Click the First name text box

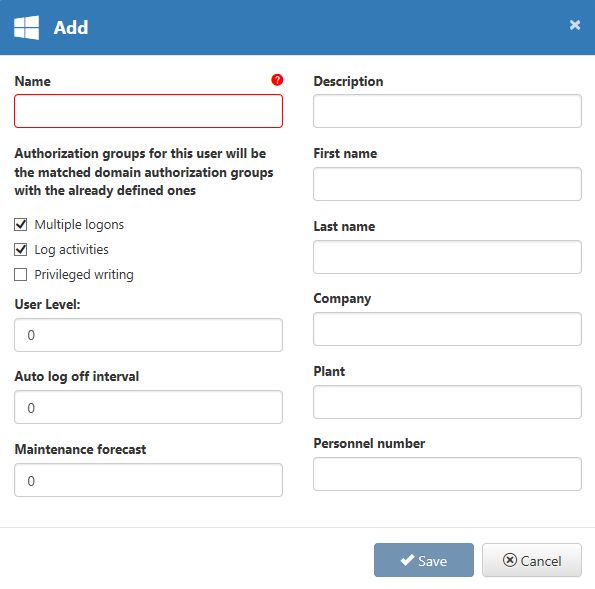pyautogui.click(x=447, y=184)
